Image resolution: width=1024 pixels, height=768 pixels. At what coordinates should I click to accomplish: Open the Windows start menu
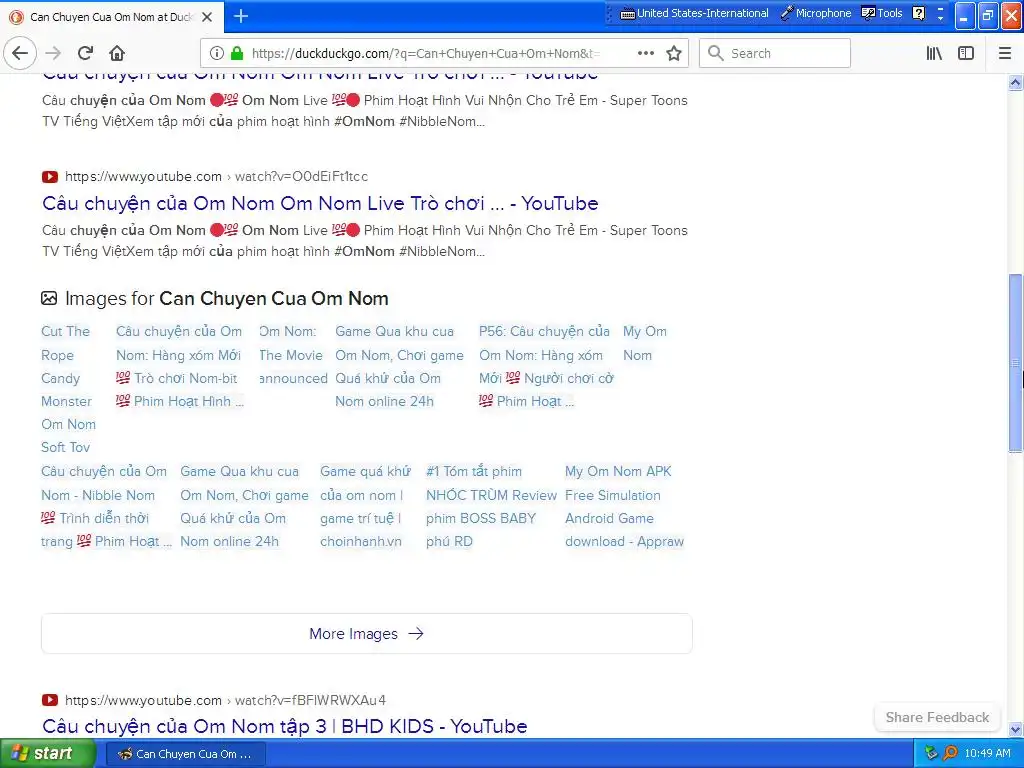pyautogui.click(x=47, y=754)
